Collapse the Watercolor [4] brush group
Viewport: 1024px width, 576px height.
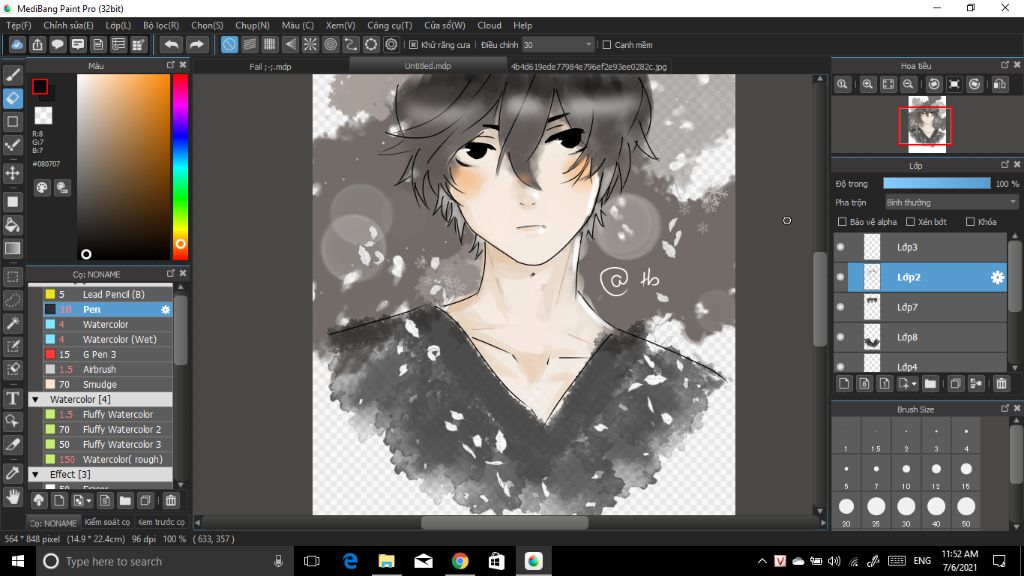35,399
